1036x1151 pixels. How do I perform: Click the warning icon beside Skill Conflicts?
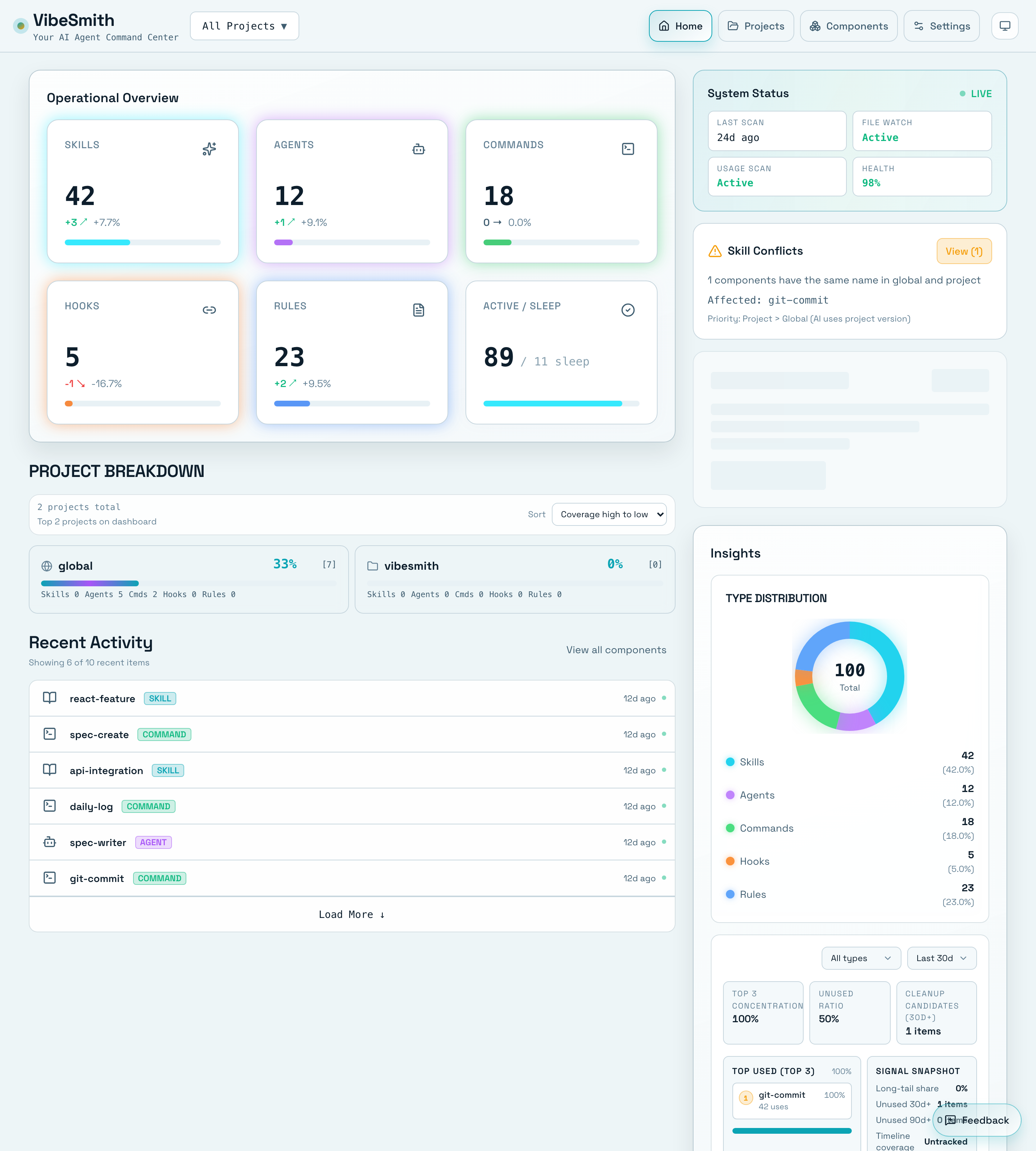pyautogui.click(x=714, y=251)
